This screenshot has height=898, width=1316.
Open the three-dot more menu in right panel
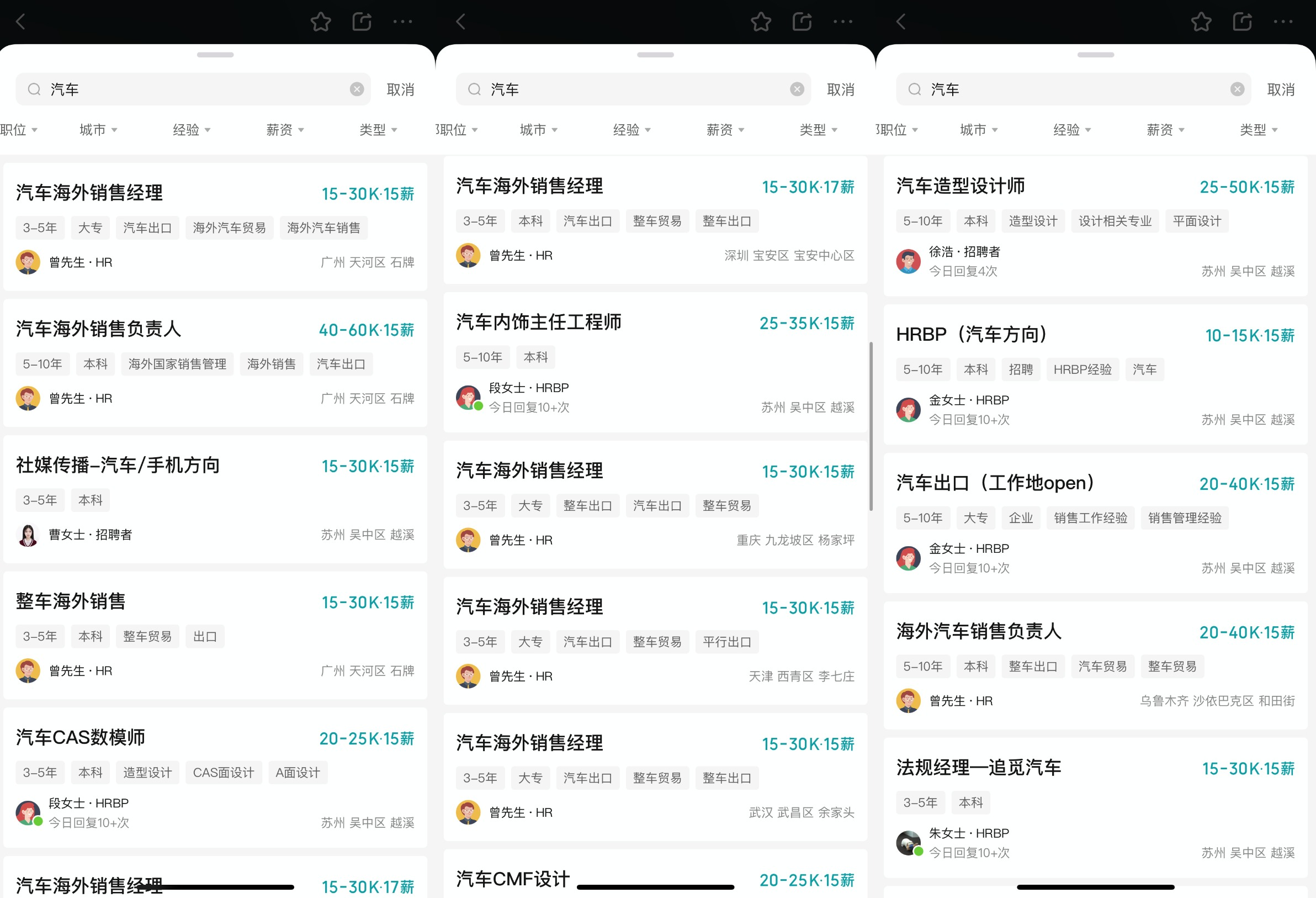coord(1283,22)
